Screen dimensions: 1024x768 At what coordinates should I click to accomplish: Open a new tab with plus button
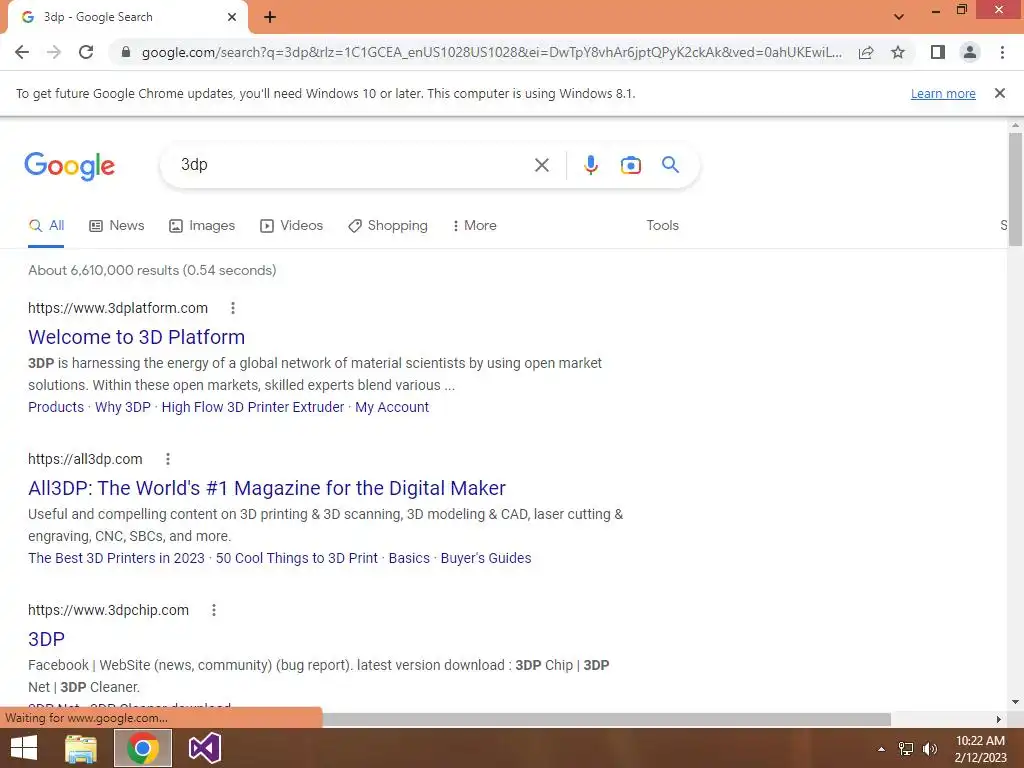(x=270, y=17)
